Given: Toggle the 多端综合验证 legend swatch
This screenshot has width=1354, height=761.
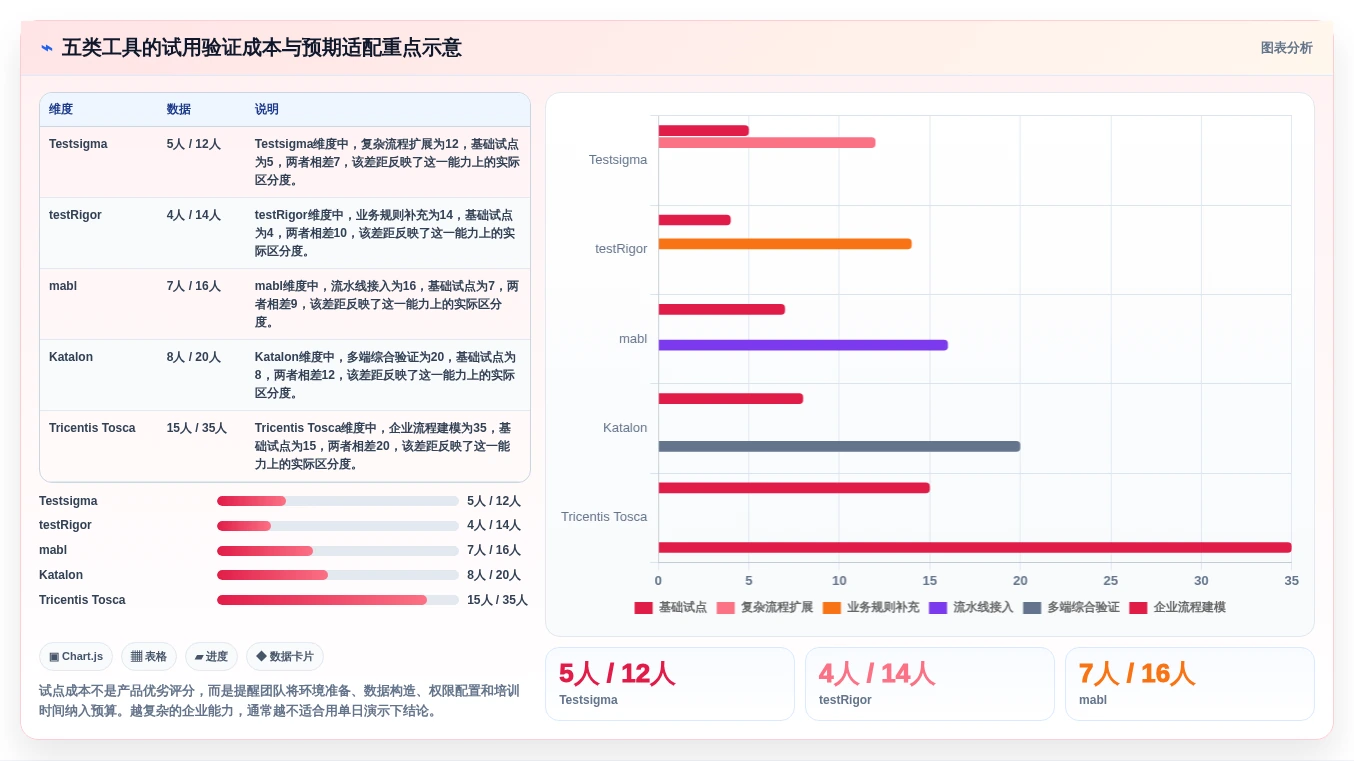Looking at the screenshot, I should (1032, 608).
